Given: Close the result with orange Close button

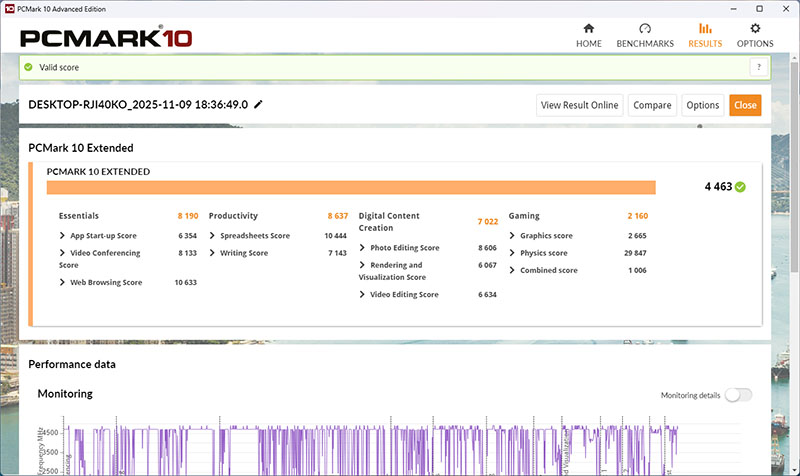Looking at the screenshot, I should pos(744,105).
